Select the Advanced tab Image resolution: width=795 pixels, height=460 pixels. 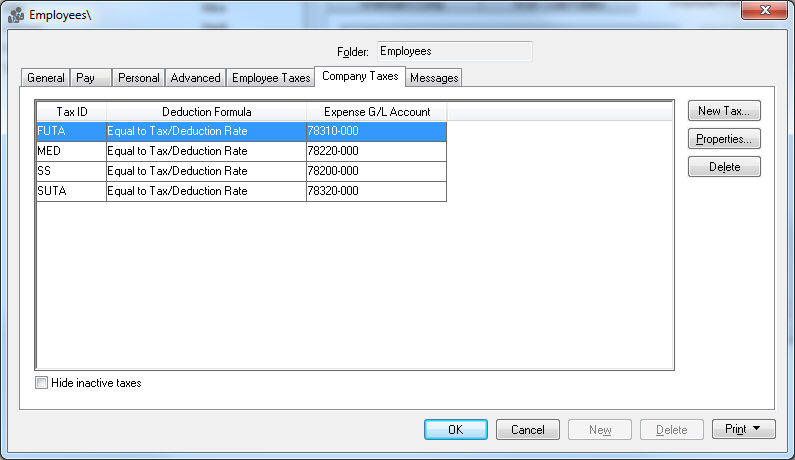point(195,78)
